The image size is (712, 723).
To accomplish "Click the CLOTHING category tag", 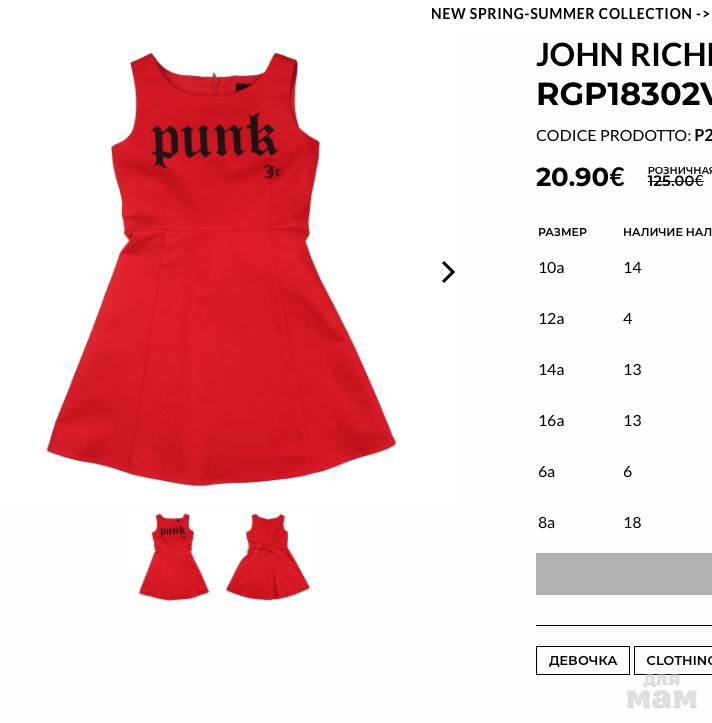I will tap(673, 660).
